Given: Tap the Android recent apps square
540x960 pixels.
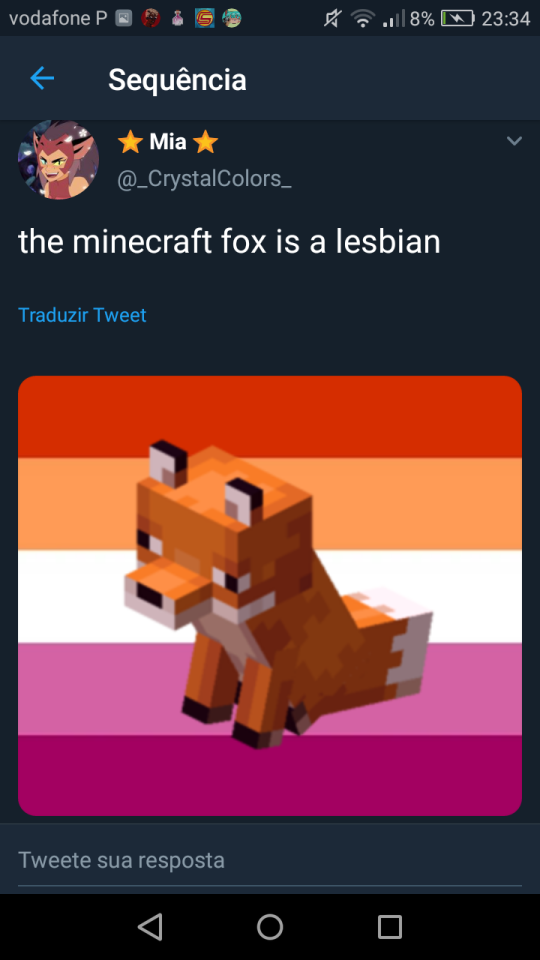Looking at the screenshot, I should (389, 927).
